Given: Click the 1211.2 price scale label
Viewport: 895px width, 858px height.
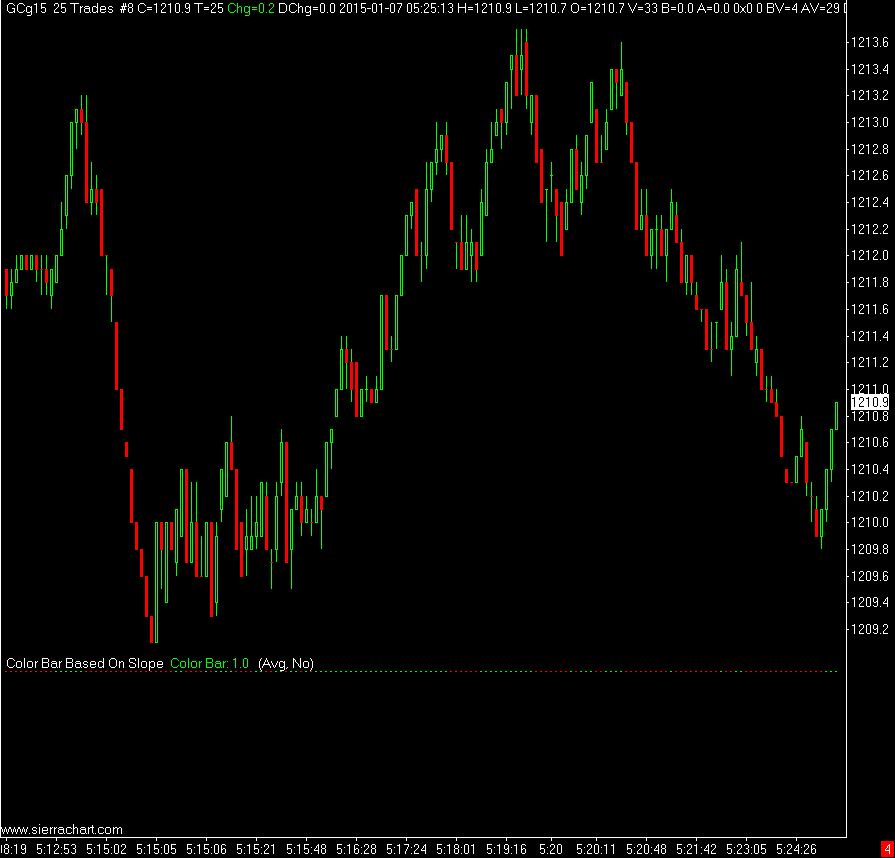Looking at the screenshot, I should pyautogui.click(x=870, y=362).
